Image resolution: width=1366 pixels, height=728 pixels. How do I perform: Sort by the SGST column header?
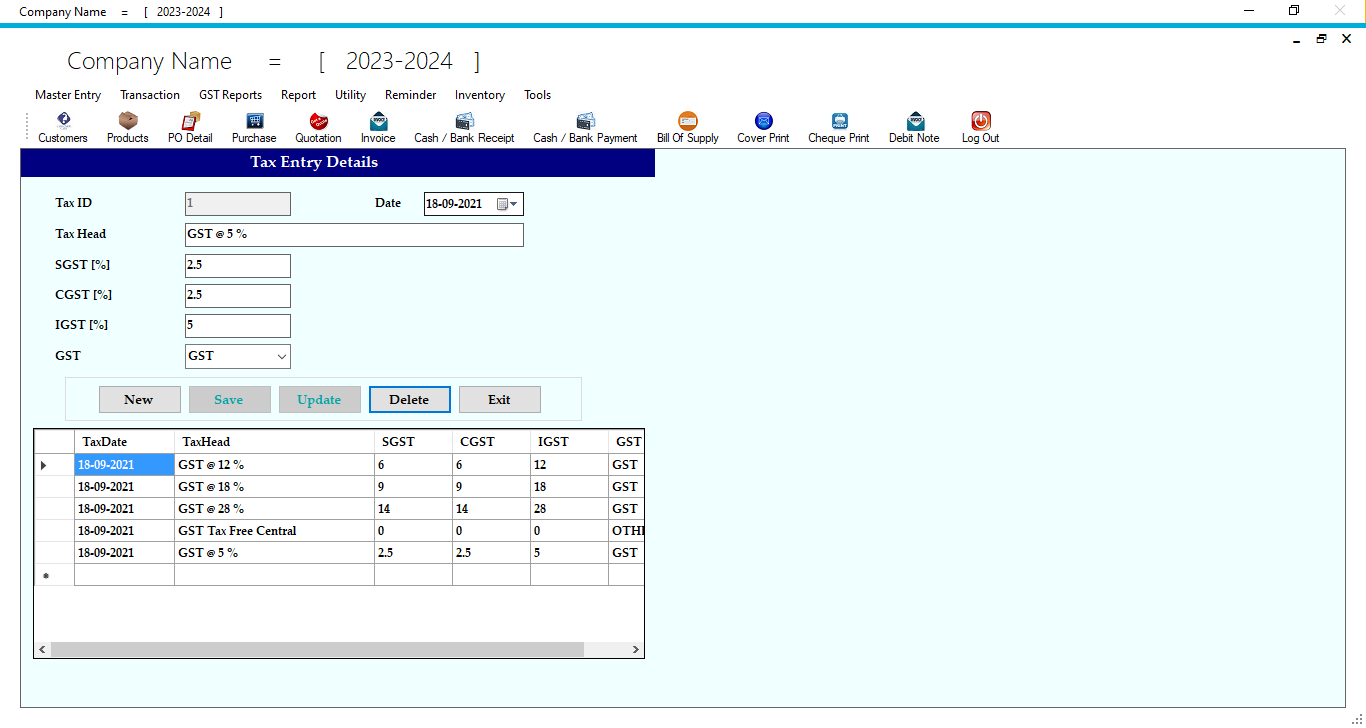(x=413, y=441)
